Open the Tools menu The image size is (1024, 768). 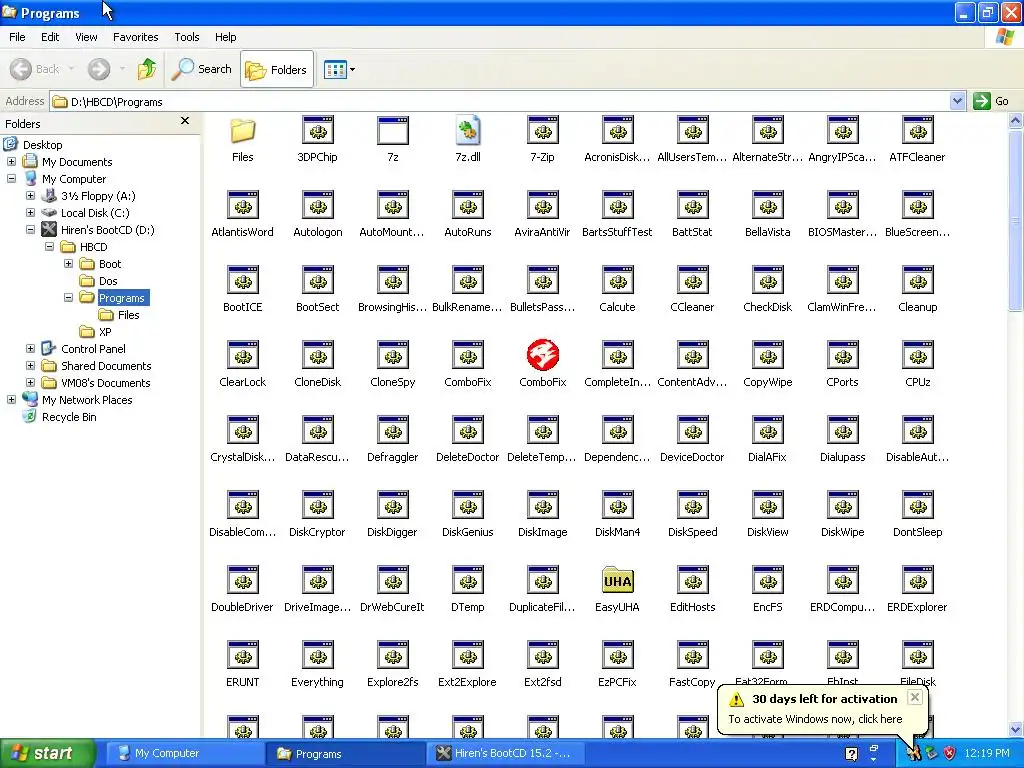click(x=187, y=37)
